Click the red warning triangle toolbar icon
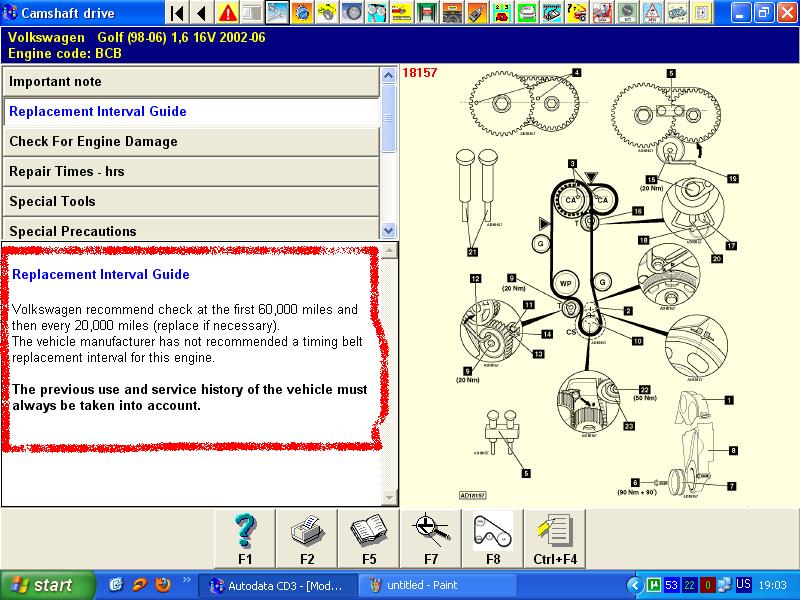The image size is (800, 600). pyautogui.click(x=228, y=13)
